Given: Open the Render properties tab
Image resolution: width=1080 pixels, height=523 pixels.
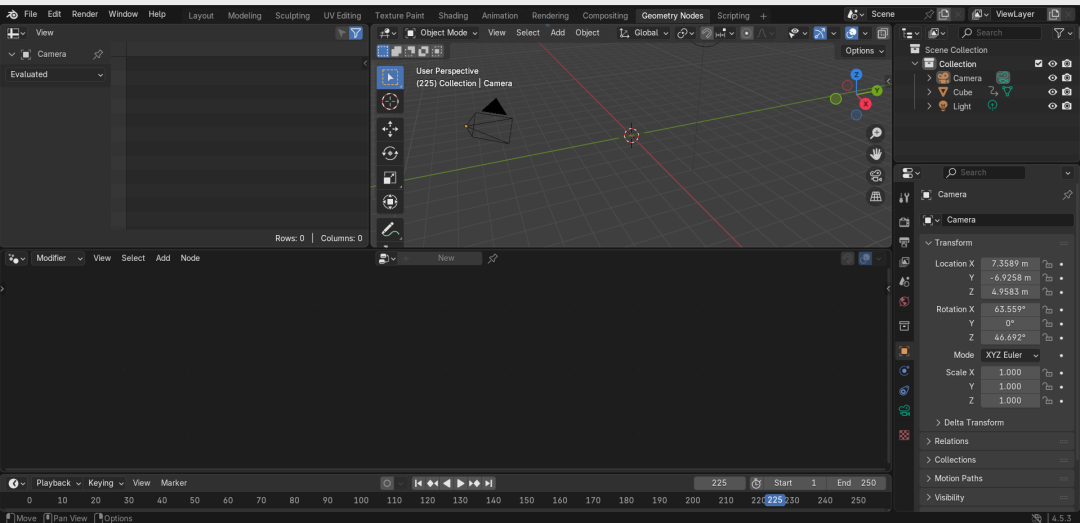Looking at the screenshot, I should [x=904, y=222].
